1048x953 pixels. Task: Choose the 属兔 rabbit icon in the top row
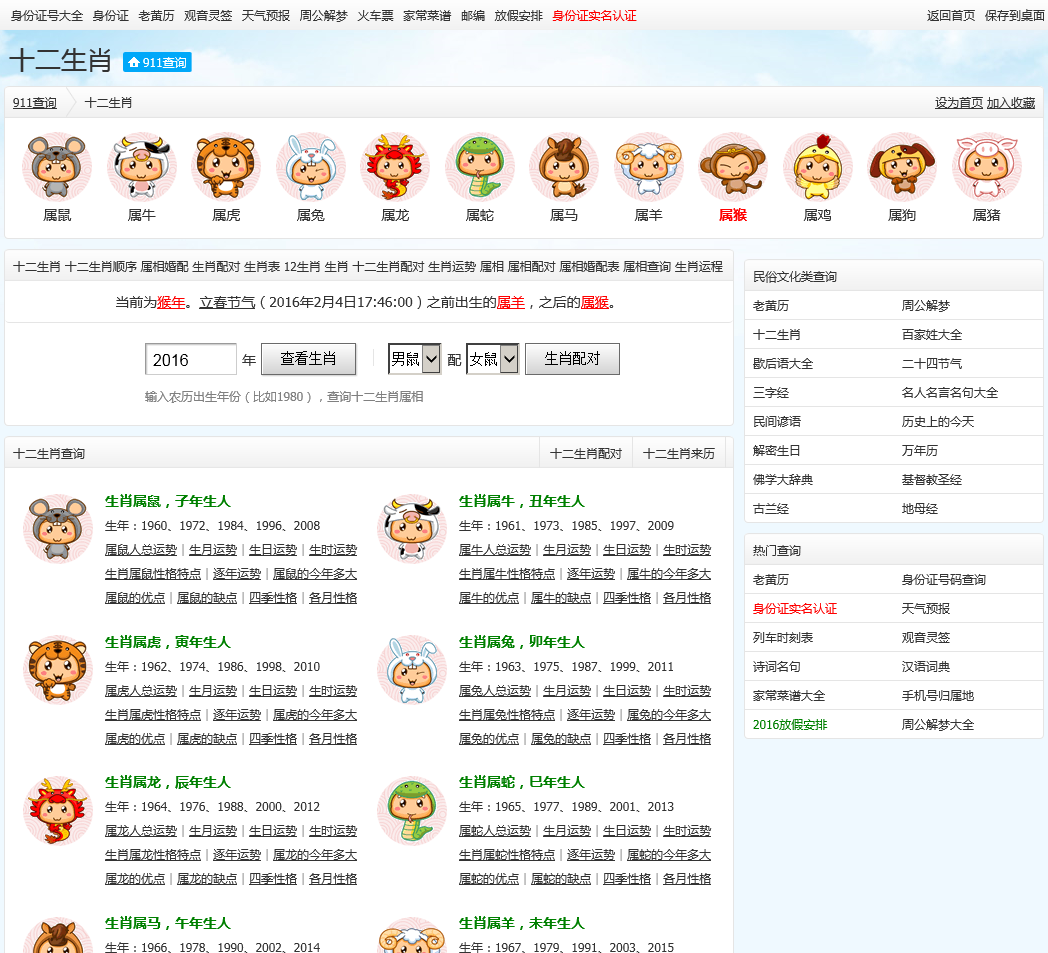[311, 166]
